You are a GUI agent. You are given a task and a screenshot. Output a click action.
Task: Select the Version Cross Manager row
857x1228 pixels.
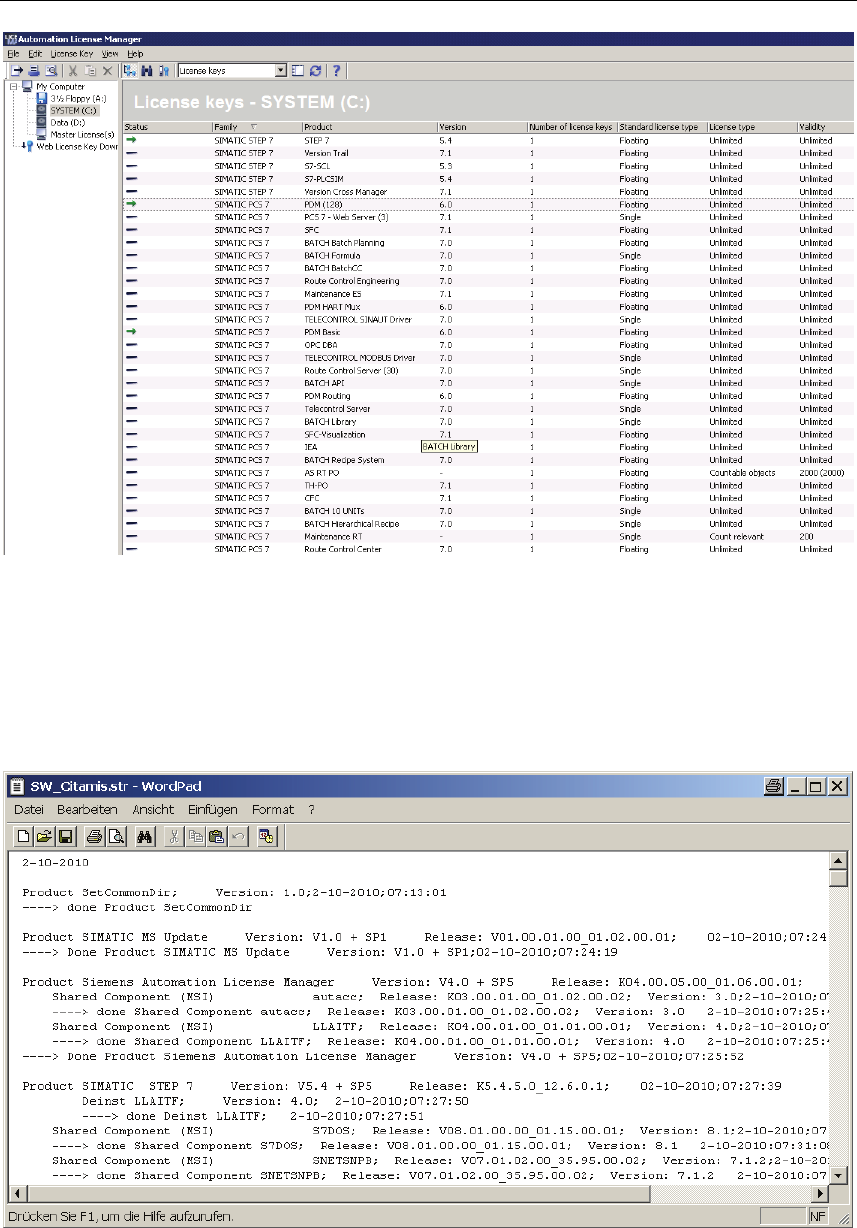(488, 191)
